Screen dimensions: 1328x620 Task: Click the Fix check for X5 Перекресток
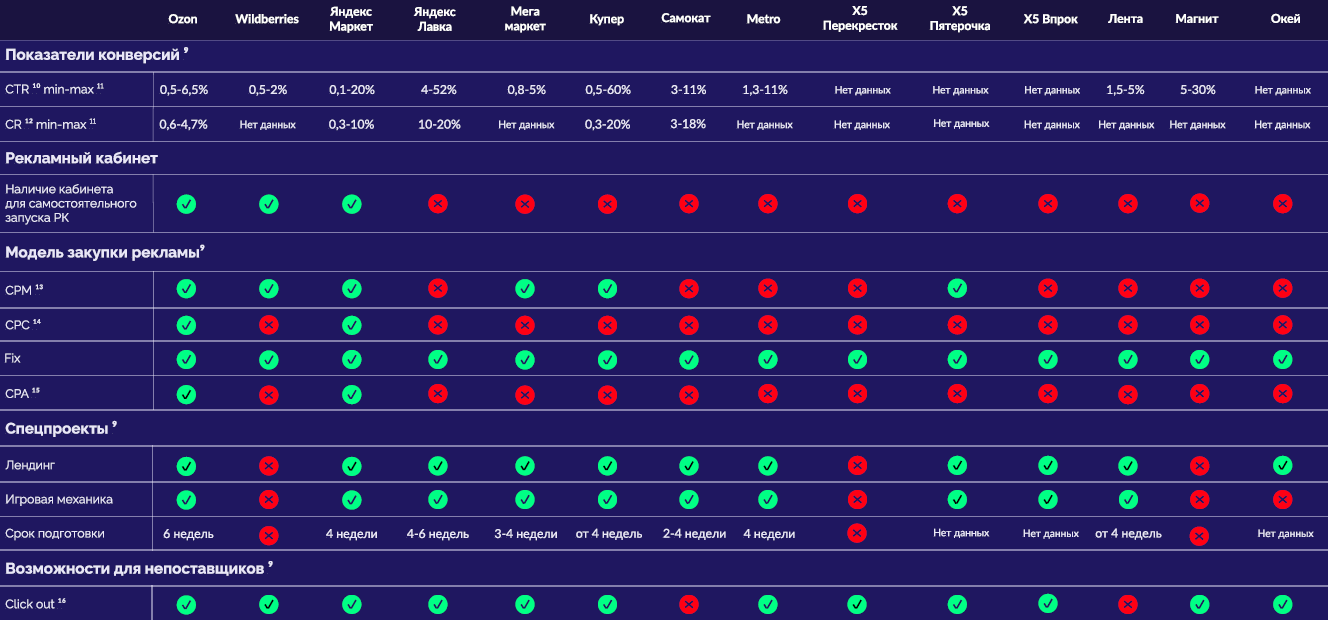click(857, 359)
